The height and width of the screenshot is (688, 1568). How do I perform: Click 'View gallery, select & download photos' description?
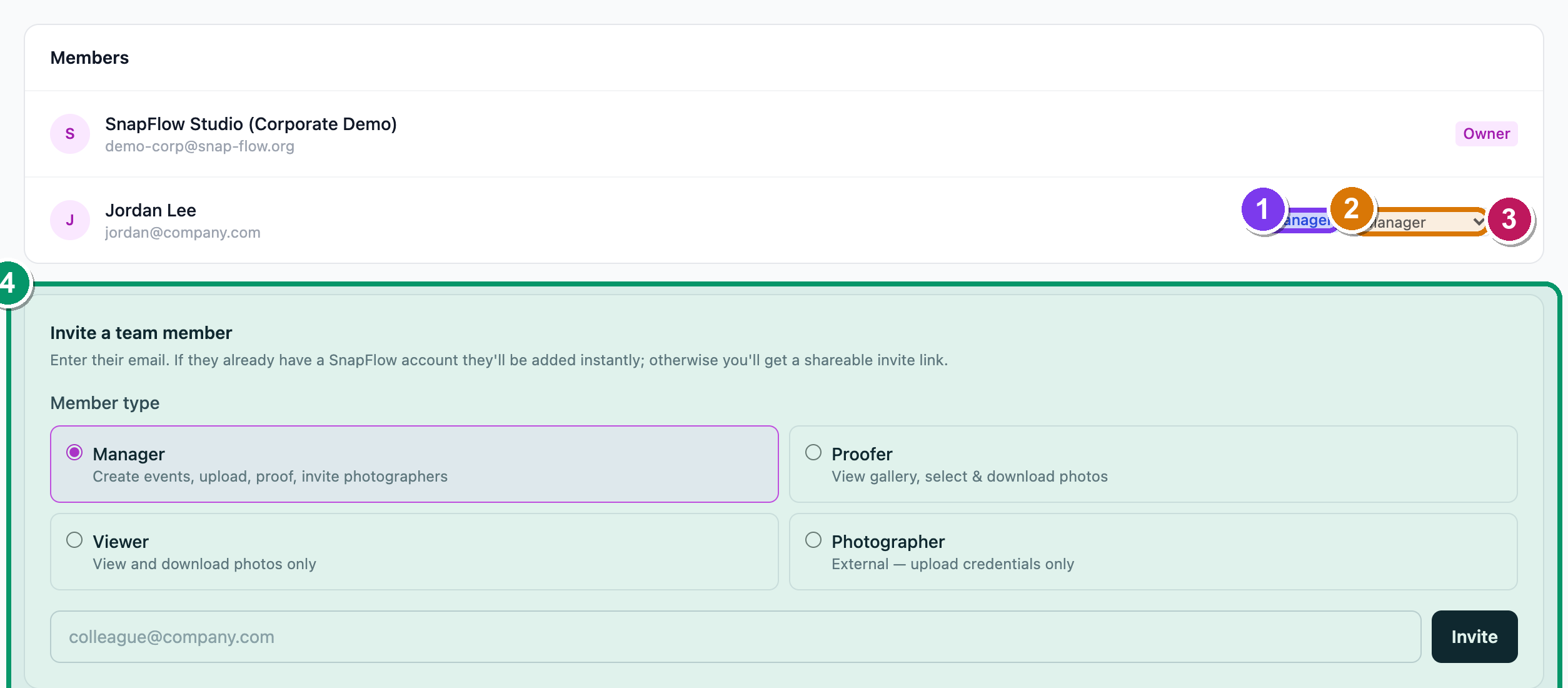(x=970, y=477)
